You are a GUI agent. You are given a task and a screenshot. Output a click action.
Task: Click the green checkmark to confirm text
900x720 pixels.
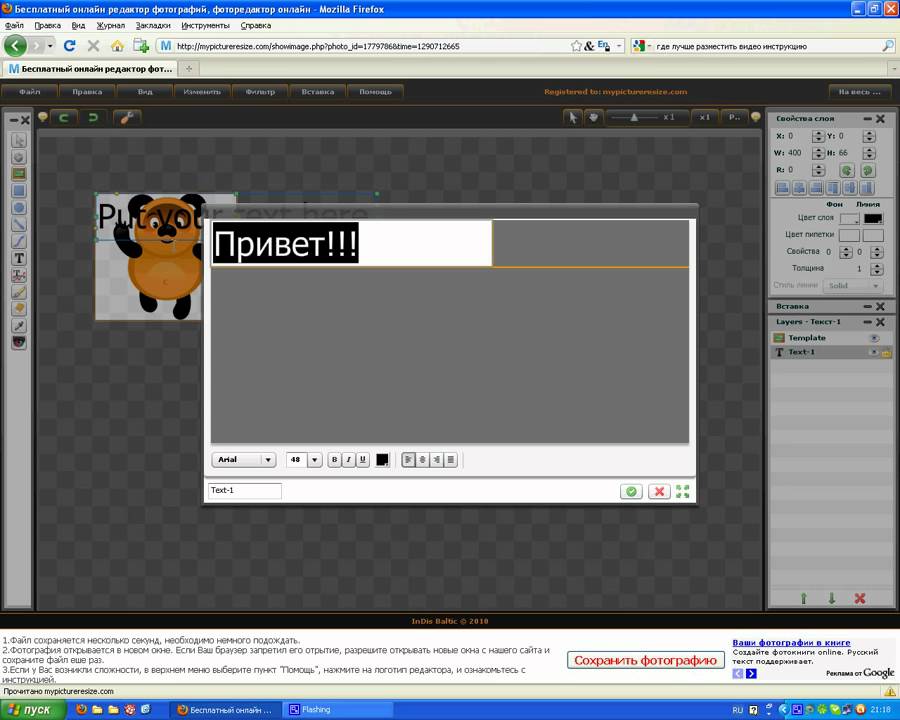pyautogui.click(x=631, y=491)
